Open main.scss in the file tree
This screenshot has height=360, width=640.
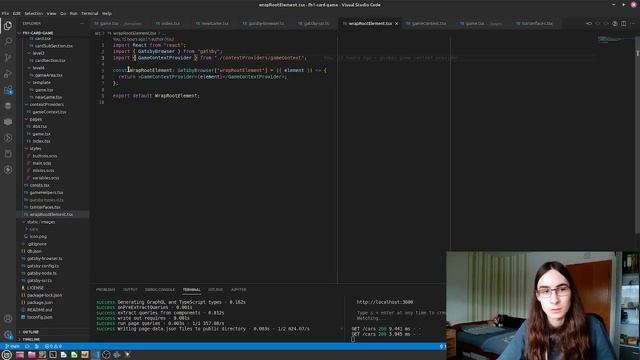42,163
